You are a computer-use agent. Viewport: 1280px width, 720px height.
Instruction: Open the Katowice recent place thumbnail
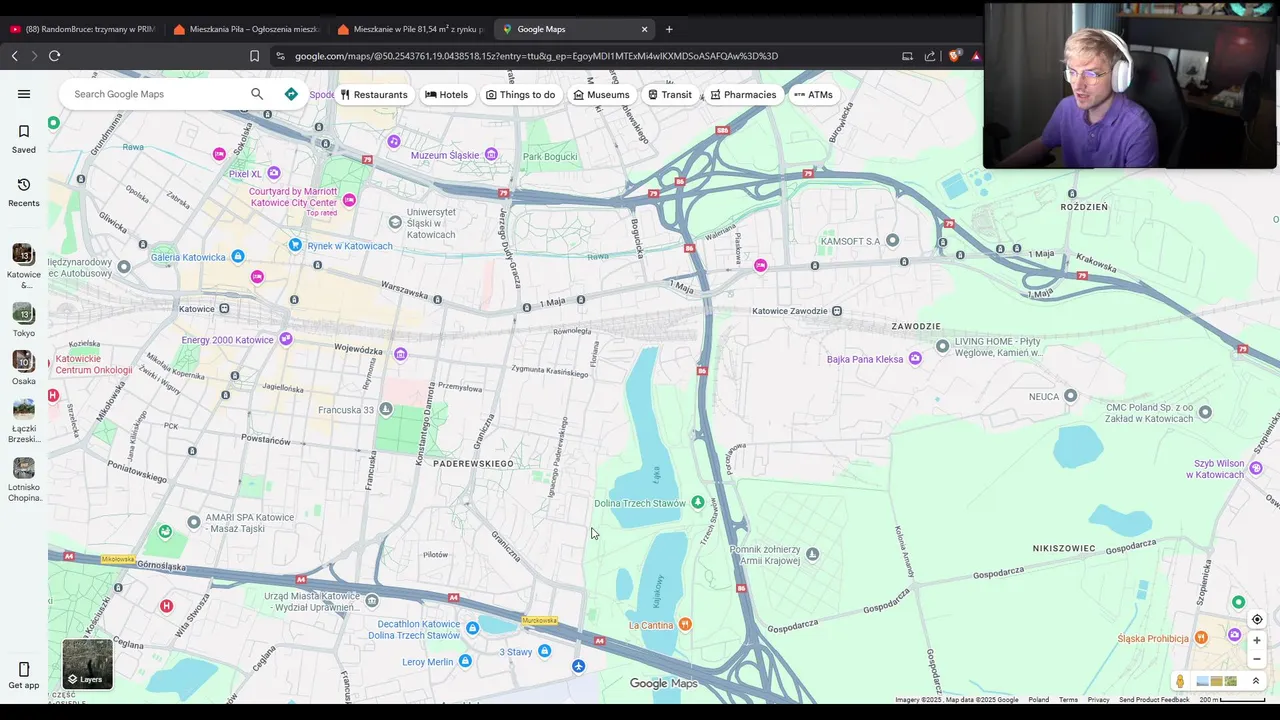point(23,255)
